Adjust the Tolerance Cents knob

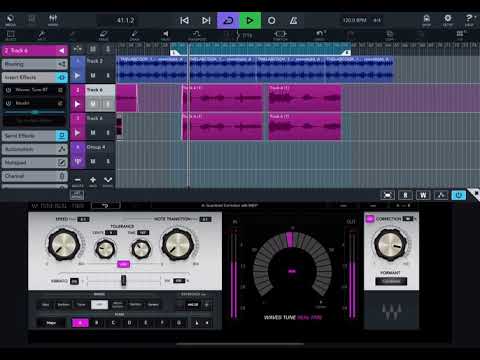(105, 249)
